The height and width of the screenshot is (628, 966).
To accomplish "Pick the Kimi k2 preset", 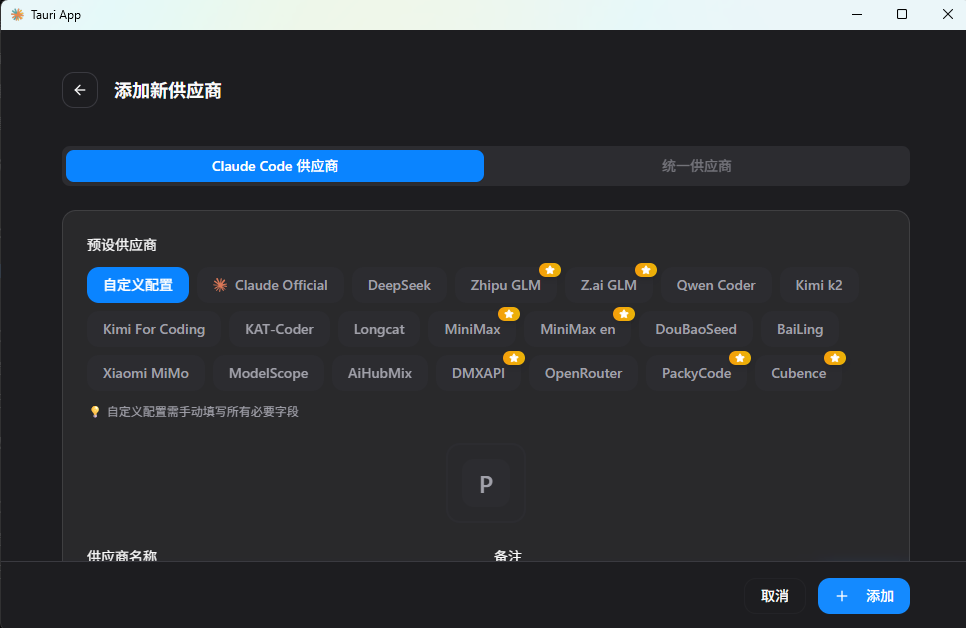I will coord(819,285).
